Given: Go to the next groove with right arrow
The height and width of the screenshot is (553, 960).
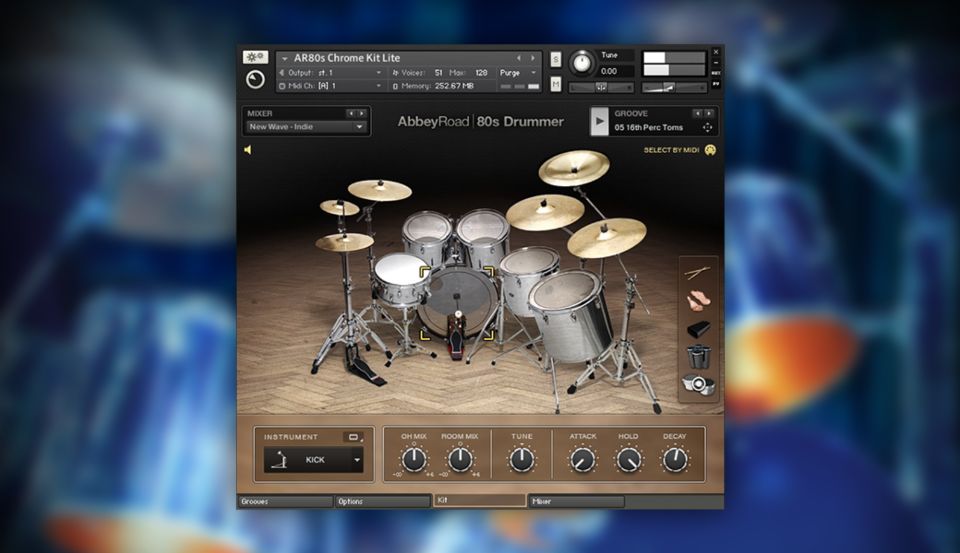Looking at the screenshot, I should [709, 113].
